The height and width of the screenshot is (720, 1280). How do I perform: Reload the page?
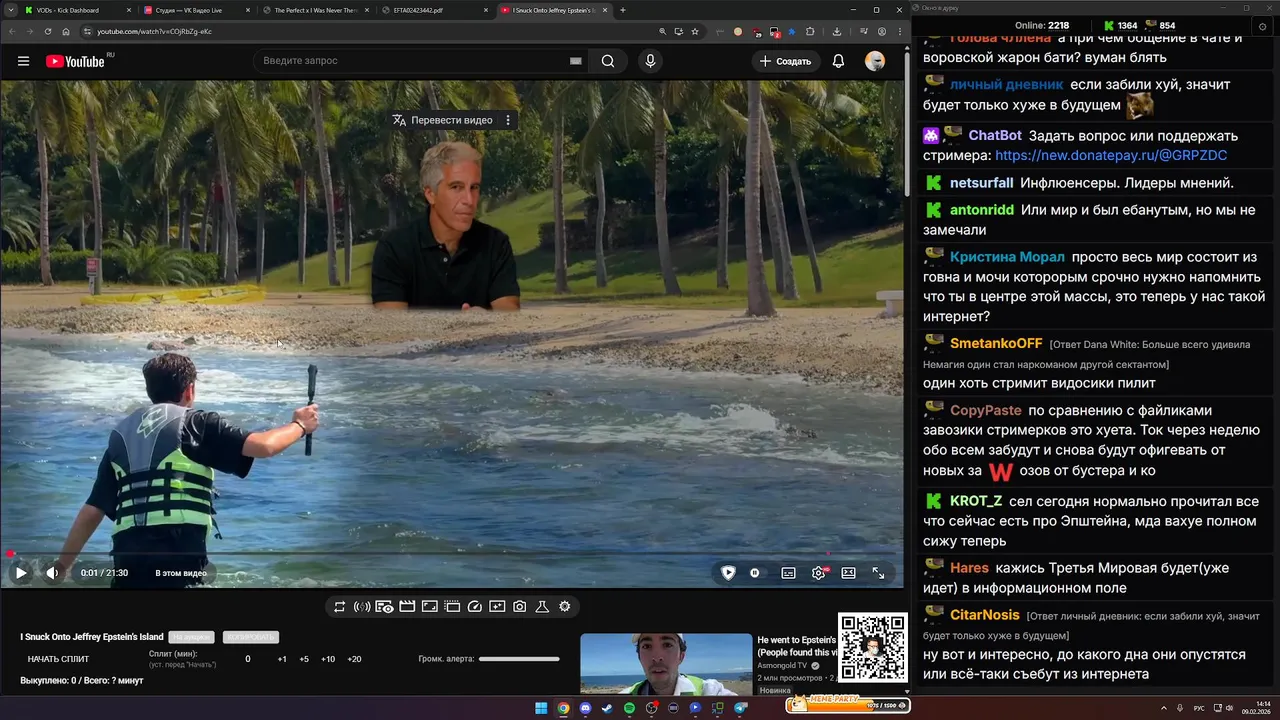coord(48,31)
